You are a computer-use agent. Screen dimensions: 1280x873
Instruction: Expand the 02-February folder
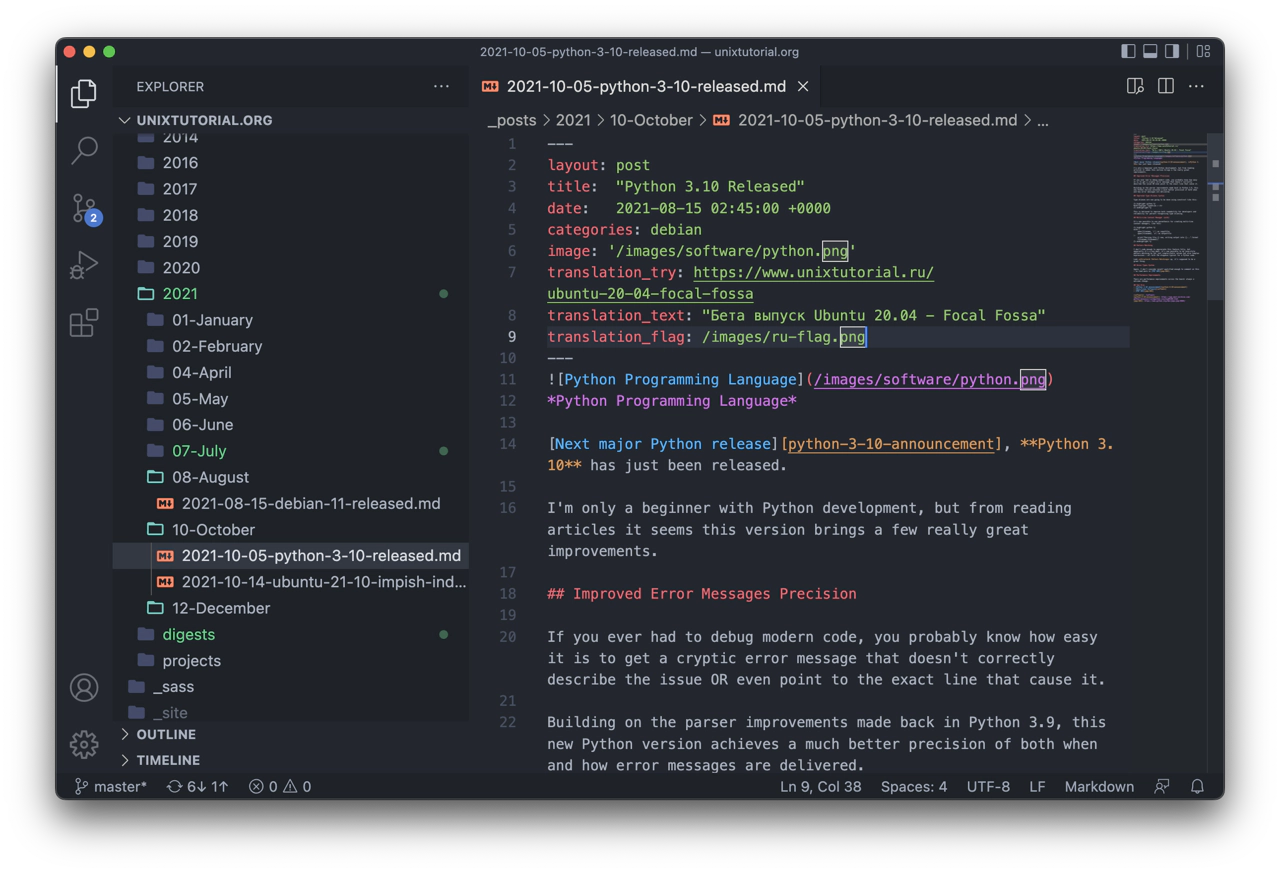[x=291, y=346]
